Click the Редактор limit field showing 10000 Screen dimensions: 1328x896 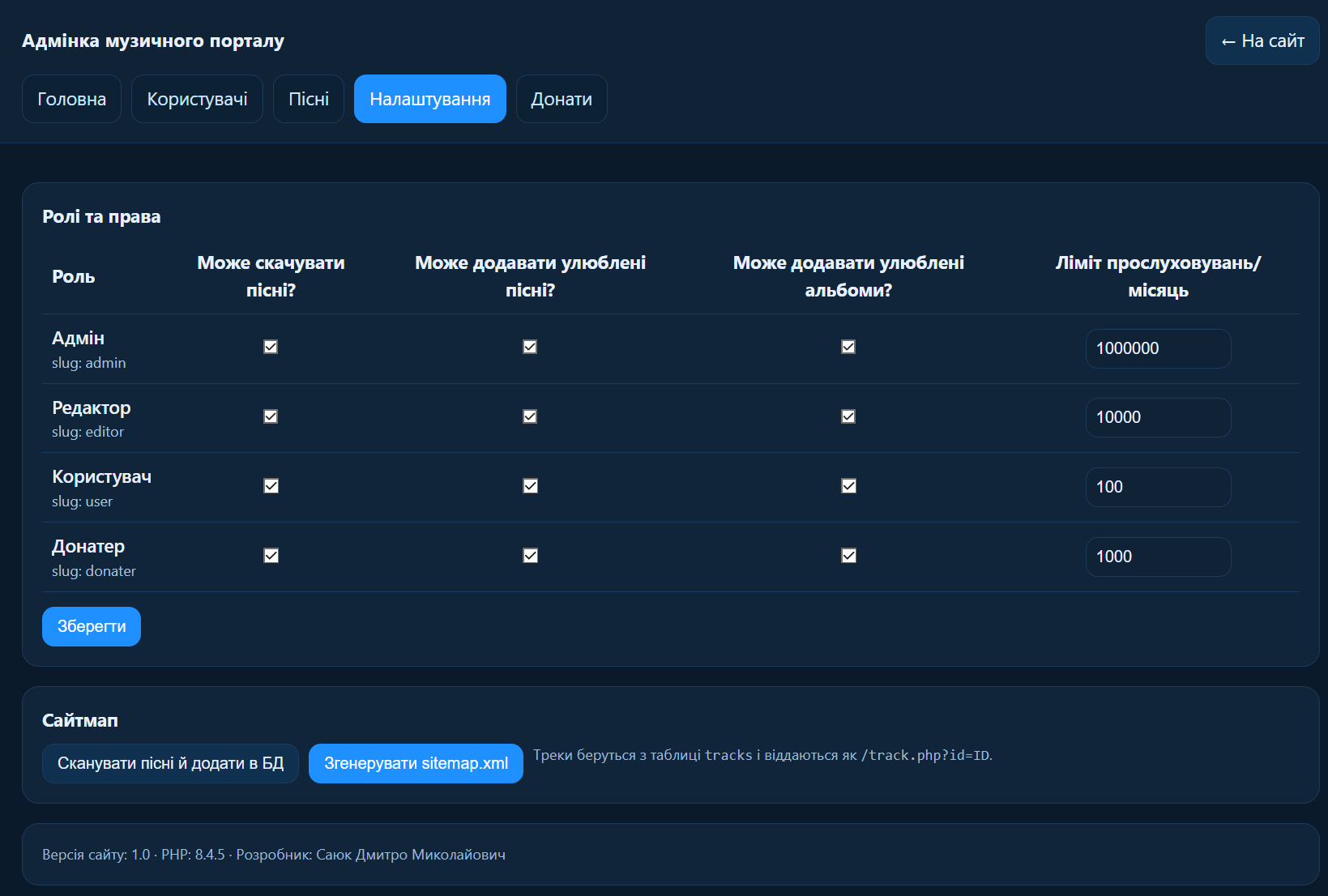(x=1158, y=417)
